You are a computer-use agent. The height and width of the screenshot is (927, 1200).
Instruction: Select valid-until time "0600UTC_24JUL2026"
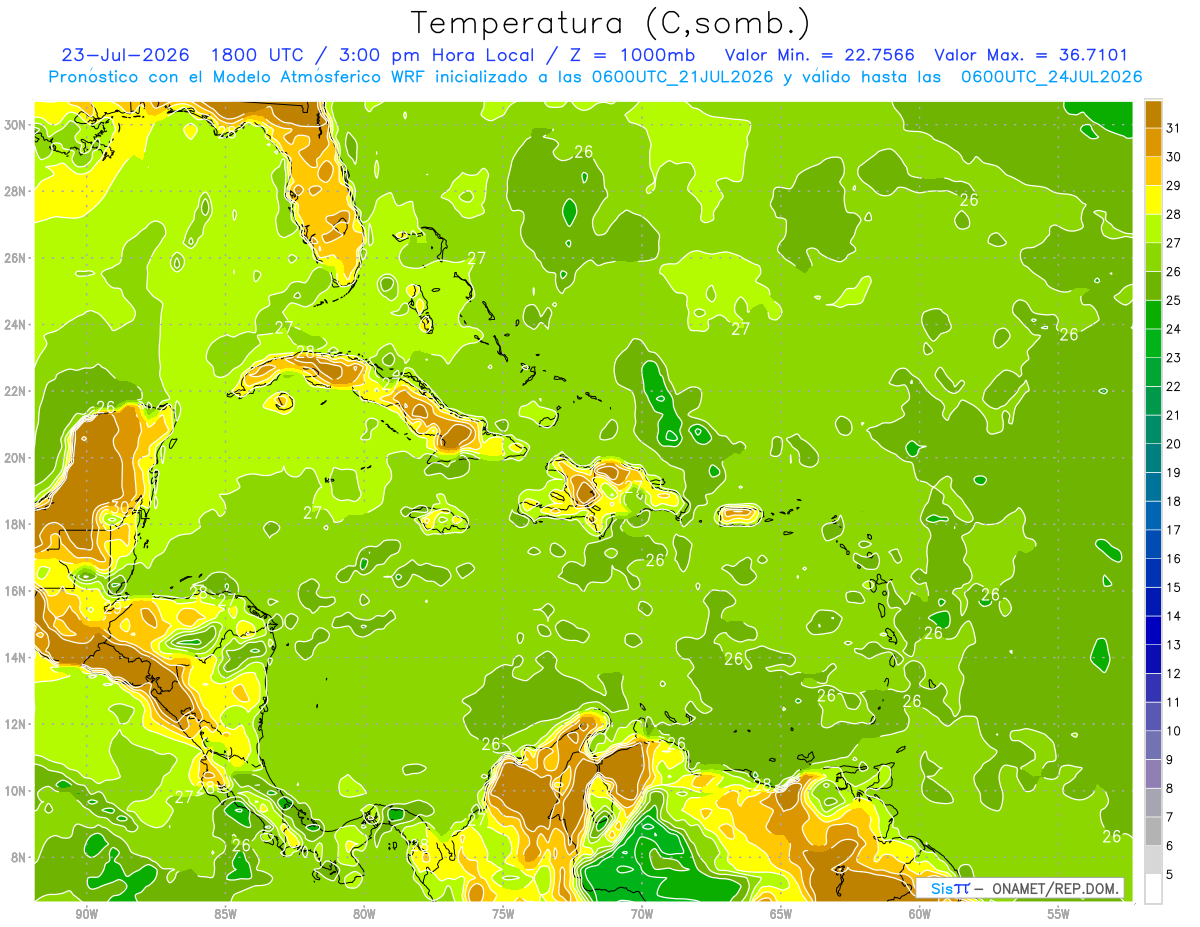1052,77
